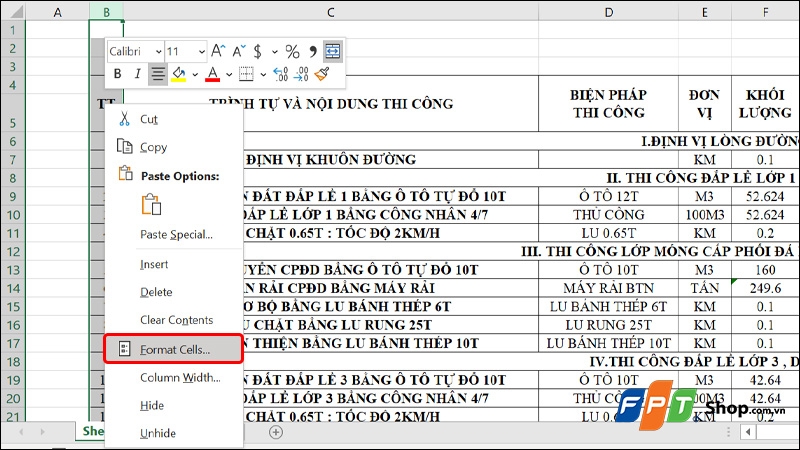Open Format Cells dialog
Image resolution: width=800 pixels, height=450 pixels.
click(x=173, y=349)
